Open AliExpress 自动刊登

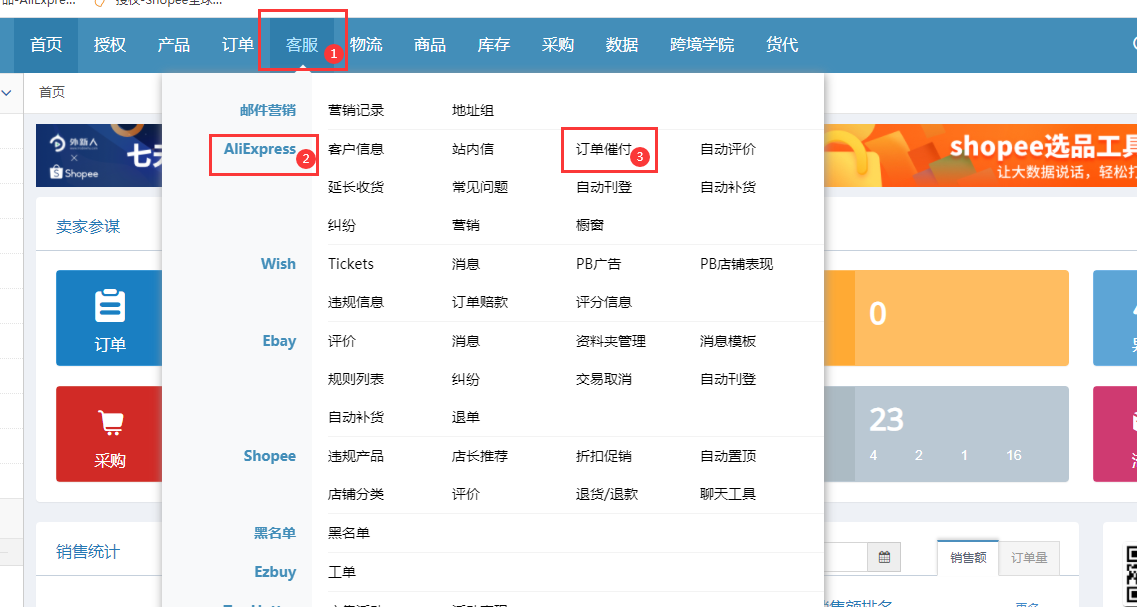click(x=603, y=187)
